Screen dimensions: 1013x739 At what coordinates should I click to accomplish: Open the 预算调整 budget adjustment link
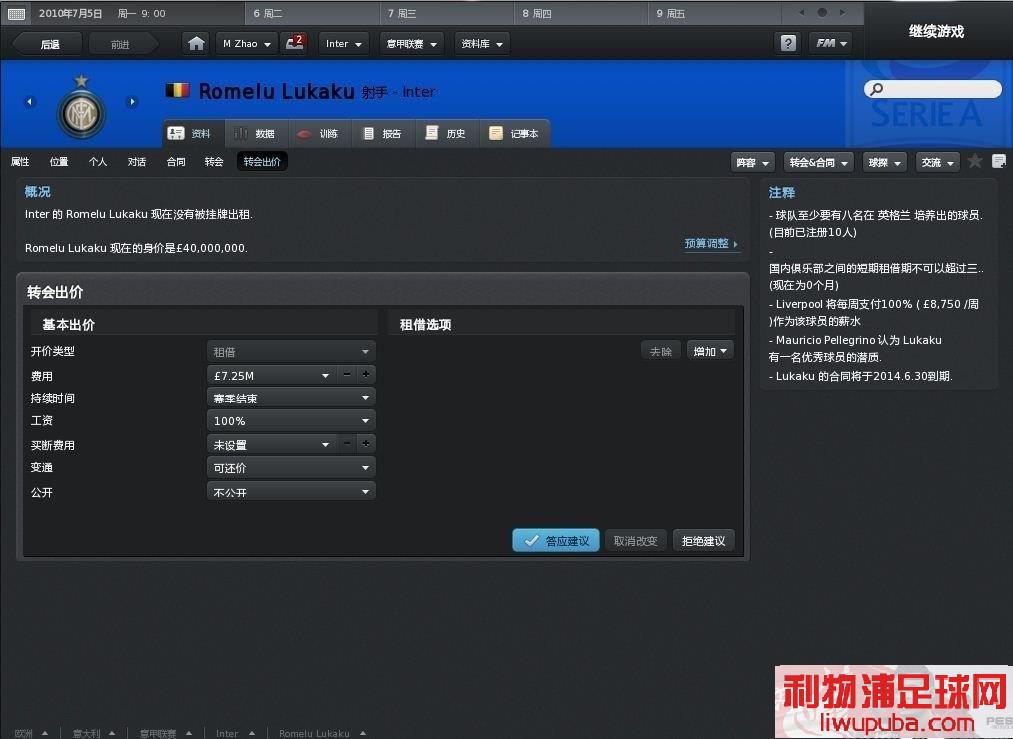711,244
